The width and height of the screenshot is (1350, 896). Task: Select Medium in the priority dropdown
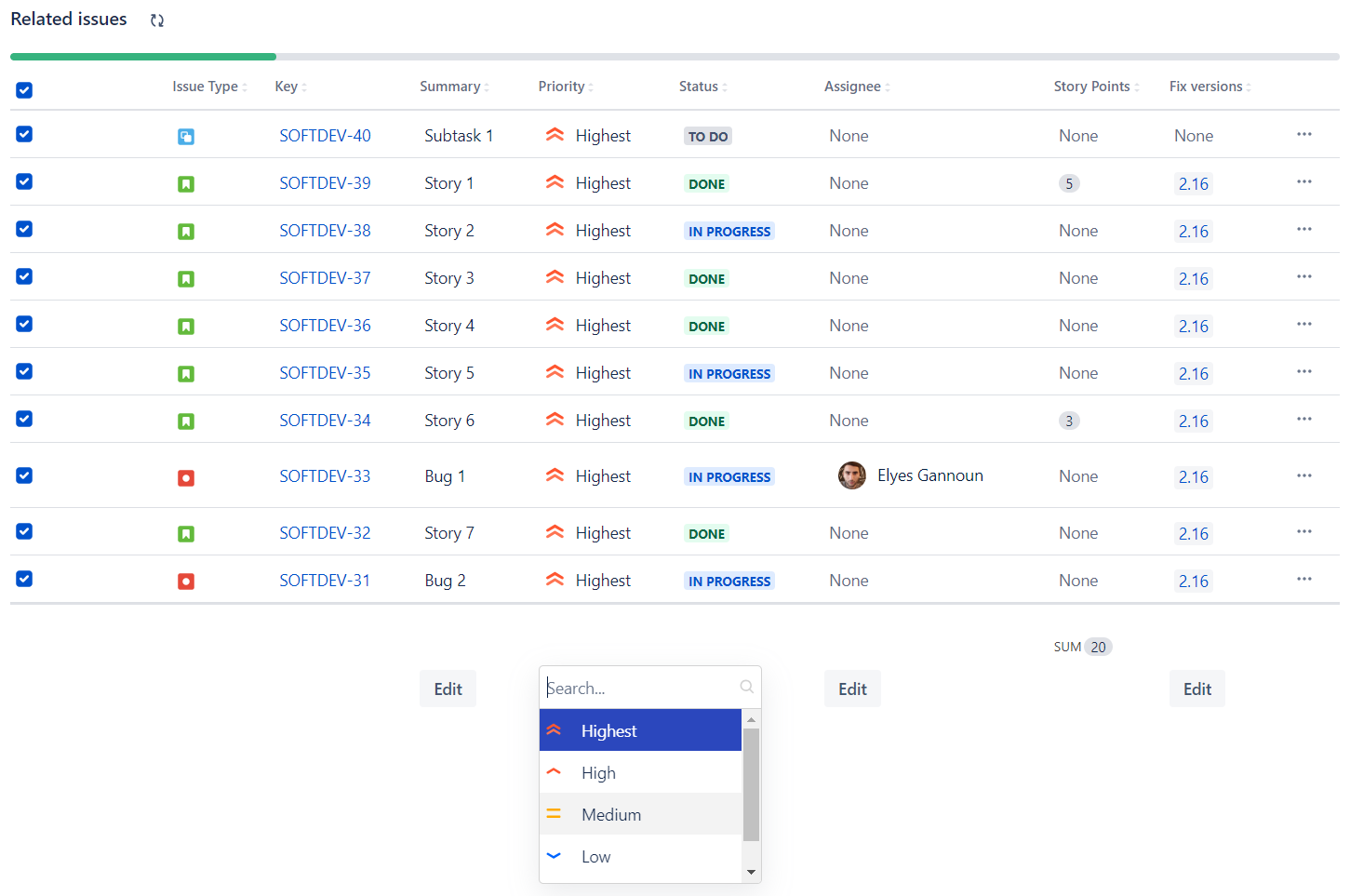coord(611,815)
